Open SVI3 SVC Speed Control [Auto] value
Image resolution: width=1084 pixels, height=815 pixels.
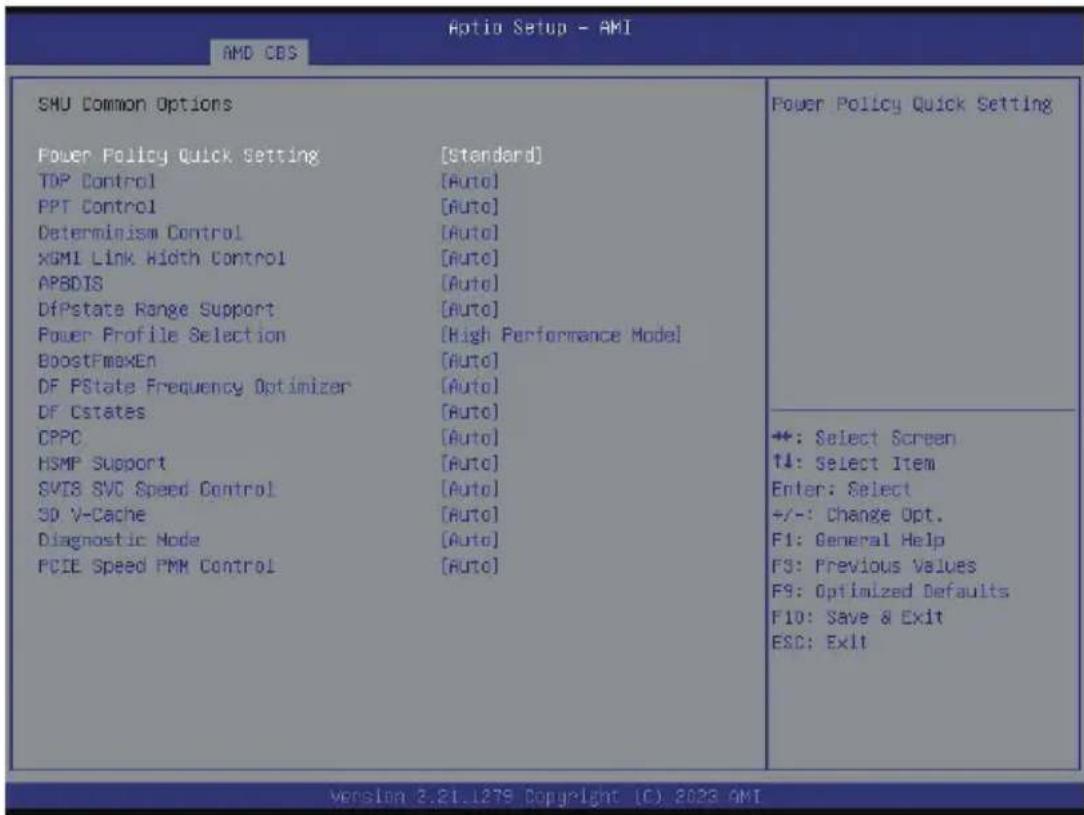click(x=469, y=489)
